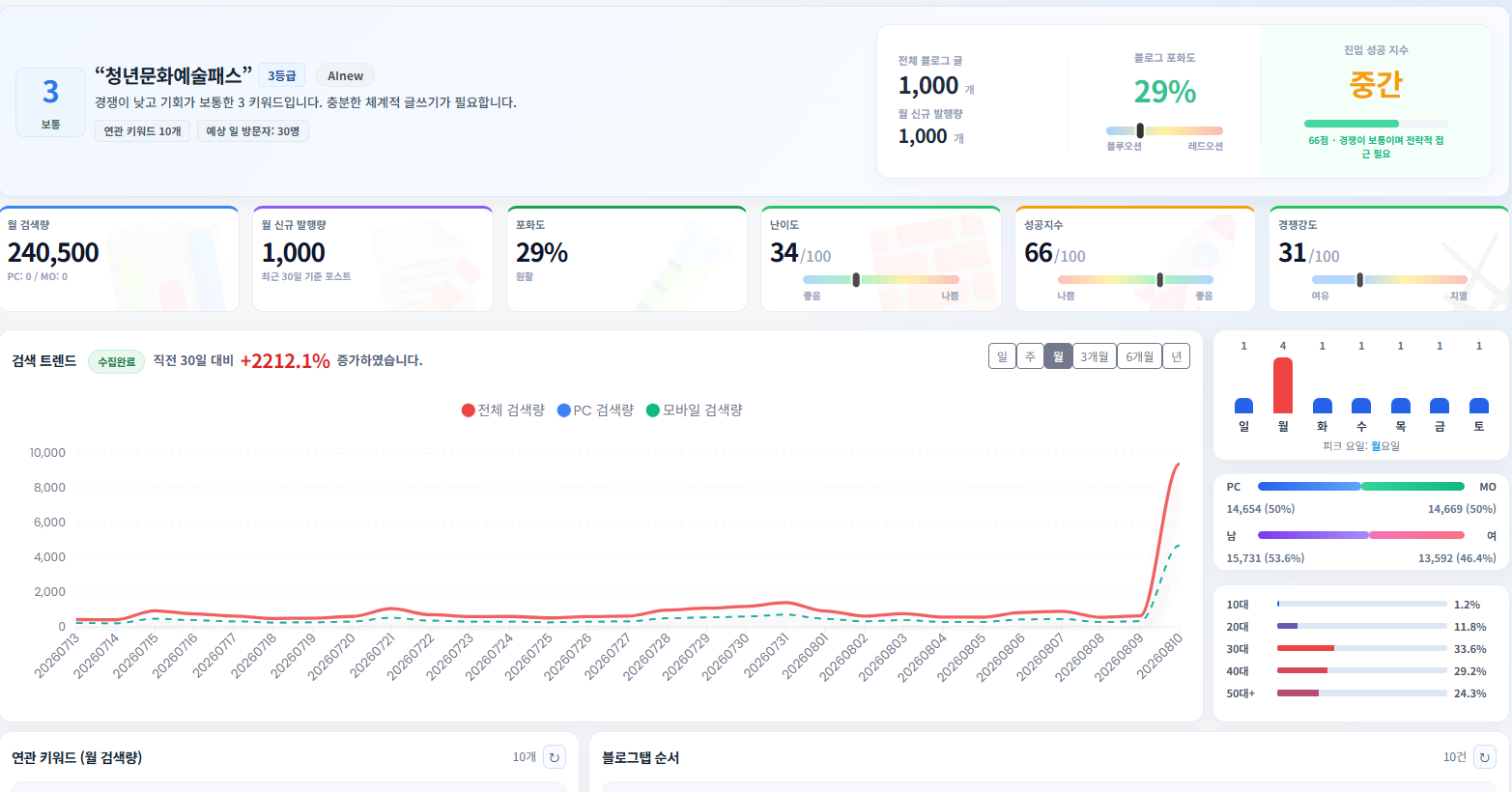
Task: Click the blog saturation blue-to-red ocean slider
Action: (x=1164, y=130)
